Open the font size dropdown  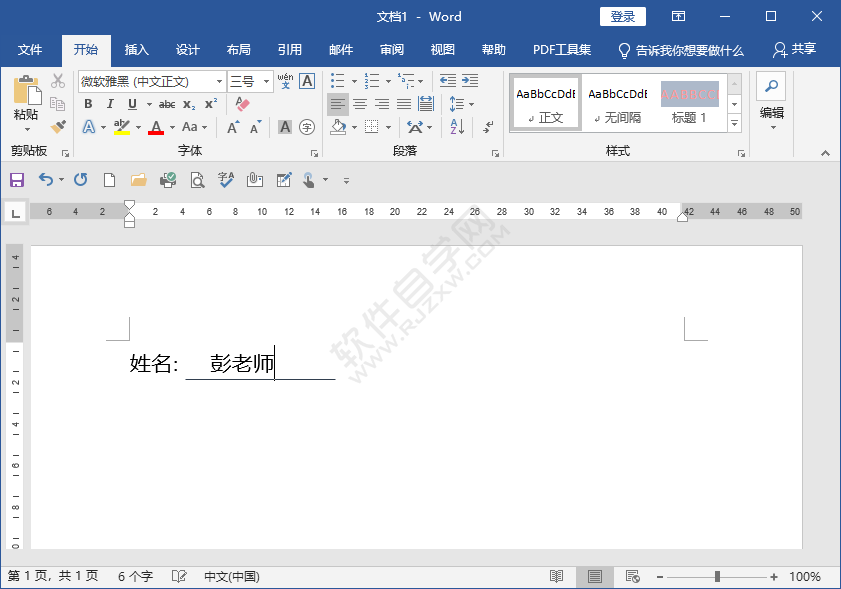266,82
